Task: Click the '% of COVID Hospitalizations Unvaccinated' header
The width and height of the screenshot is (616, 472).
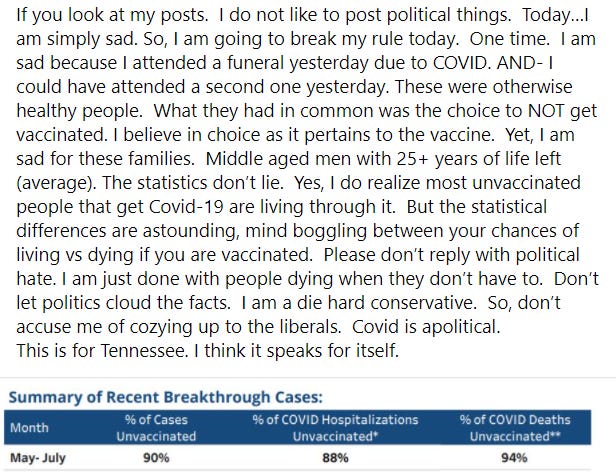Action: (335, 427)
